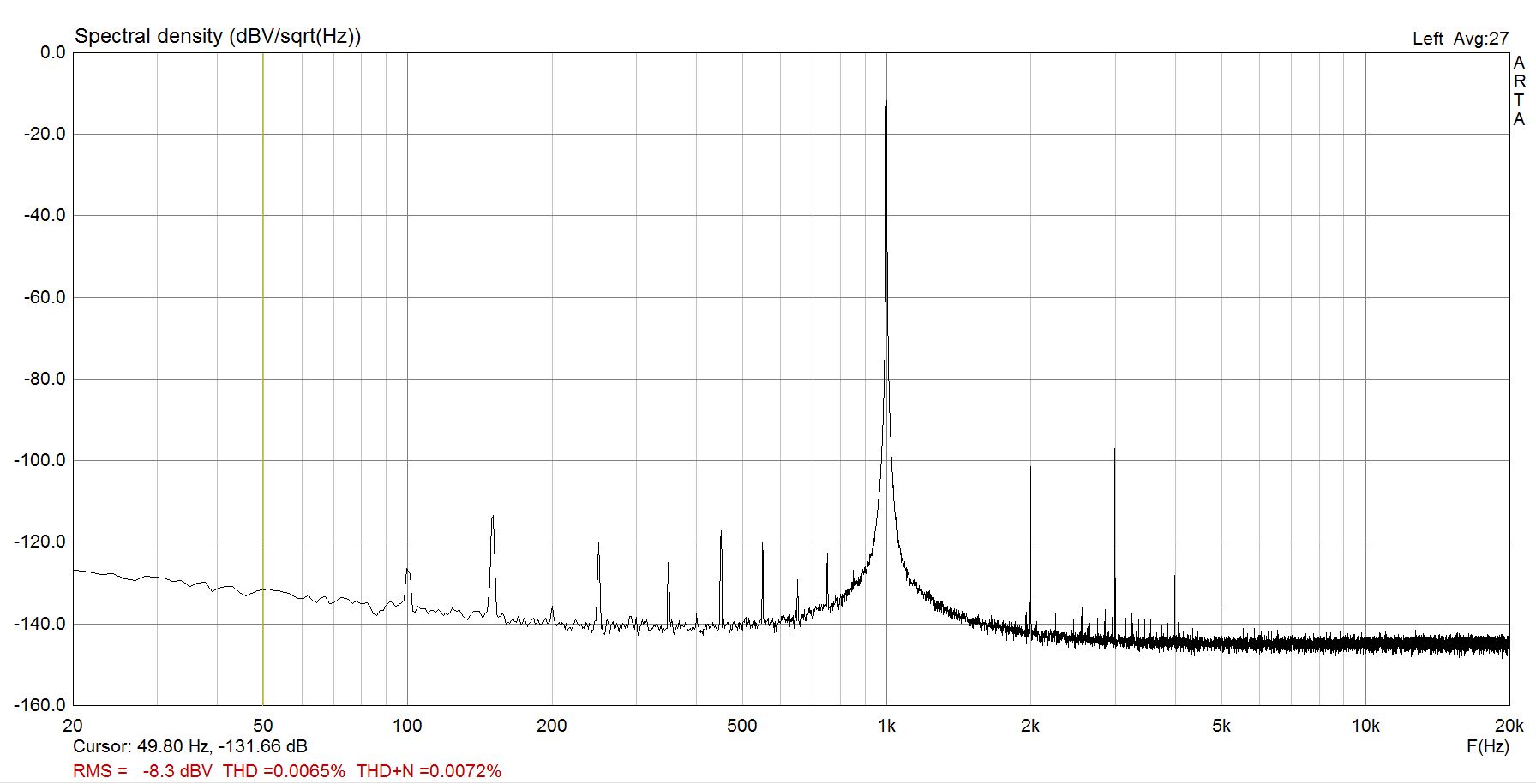Click the 'THD+N =0.0072%' value
The height and width of the screenshot is (784, 1536).
(x=429, y=771)
